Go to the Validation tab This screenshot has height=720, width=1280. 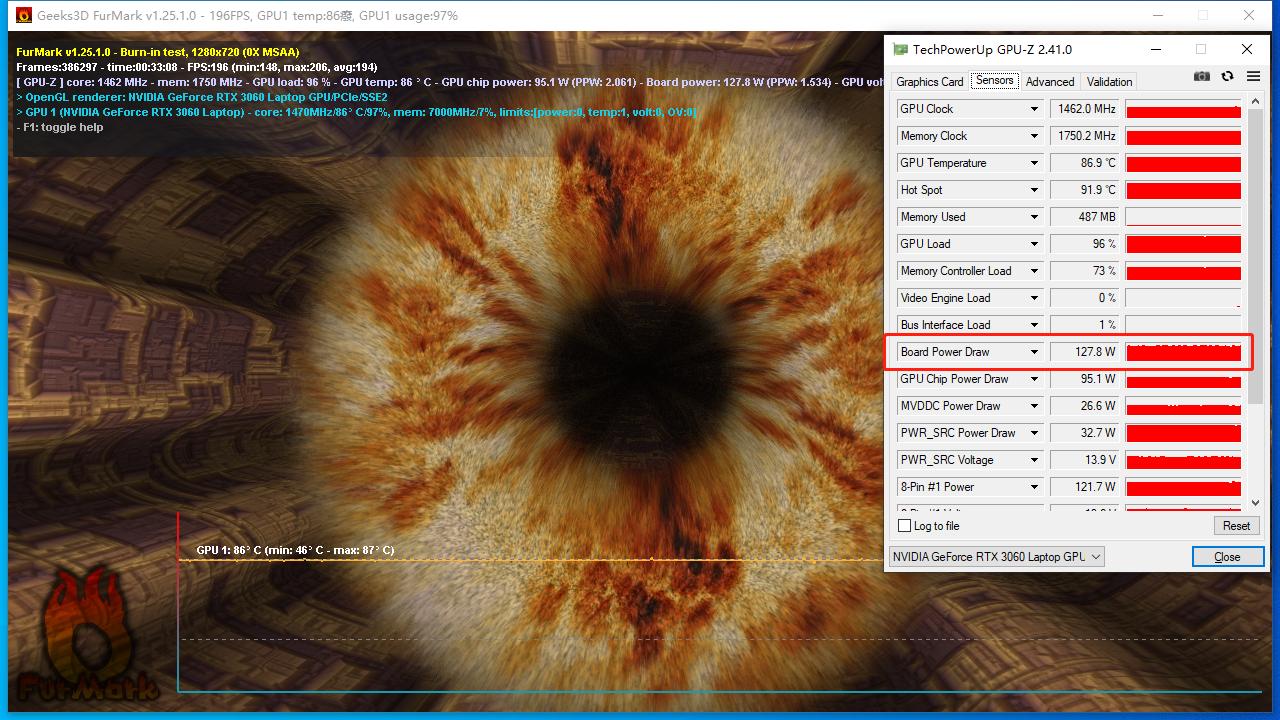click(1109, 82)
